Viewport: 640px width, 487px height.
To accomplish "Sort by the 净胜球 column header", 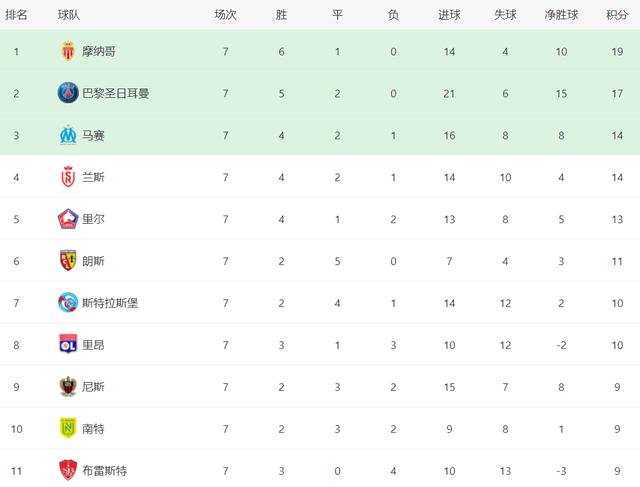I will coord(562,15).
